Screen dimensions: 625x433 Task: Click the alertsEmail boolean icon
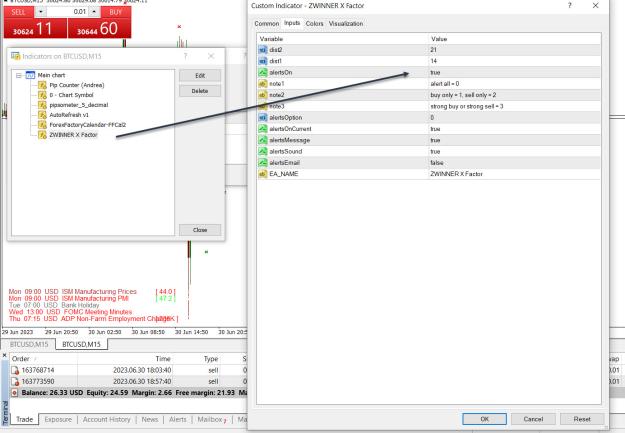pyautogui.click(x=263, y=163)
